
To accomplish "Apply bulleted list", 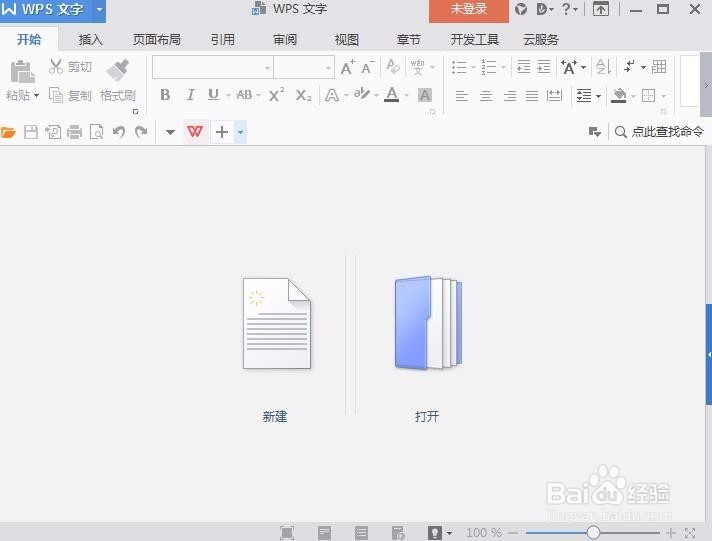I will coord(459,67).
